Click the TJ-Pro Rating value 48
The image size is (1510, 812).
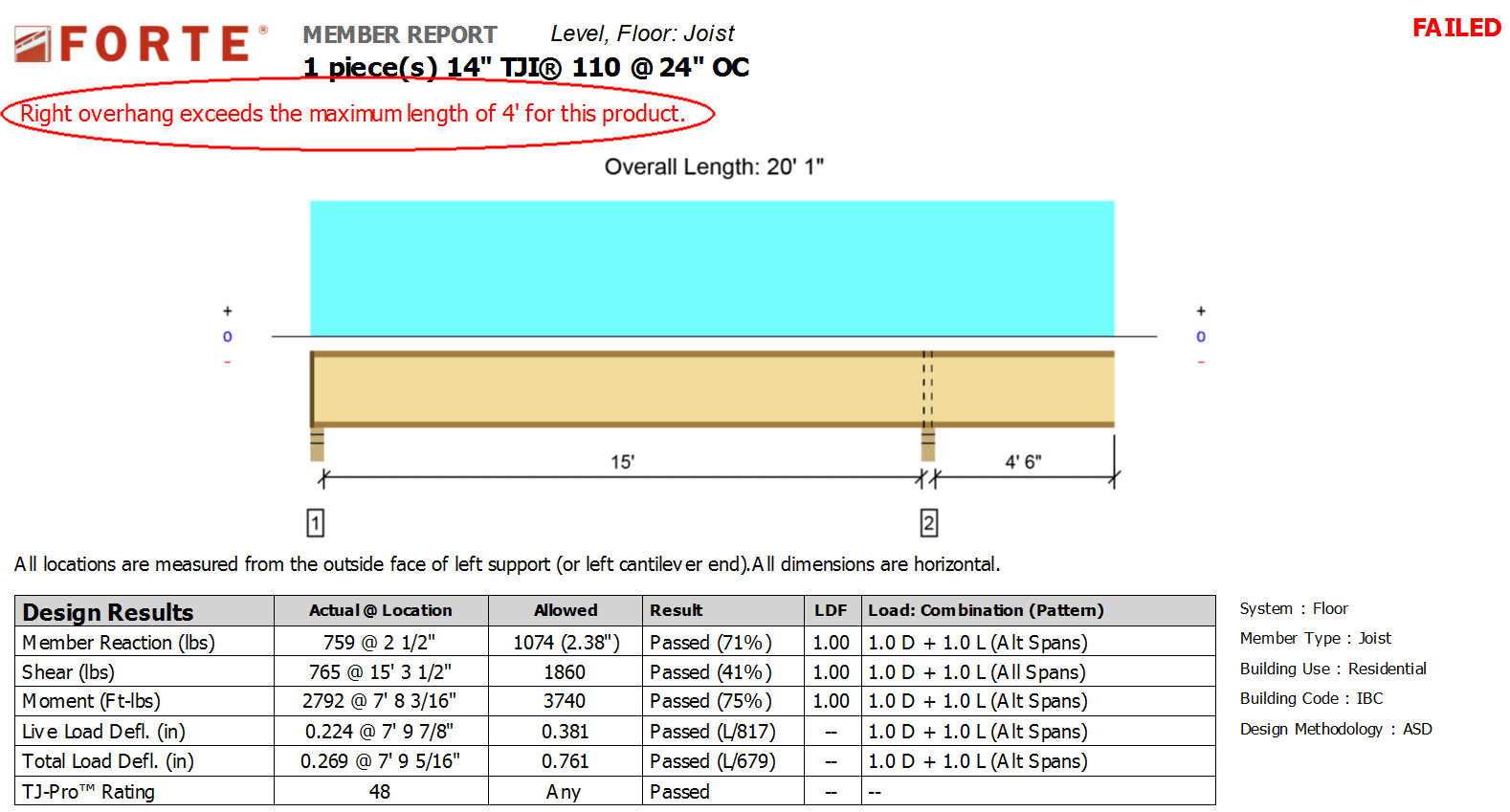point(379,792)
